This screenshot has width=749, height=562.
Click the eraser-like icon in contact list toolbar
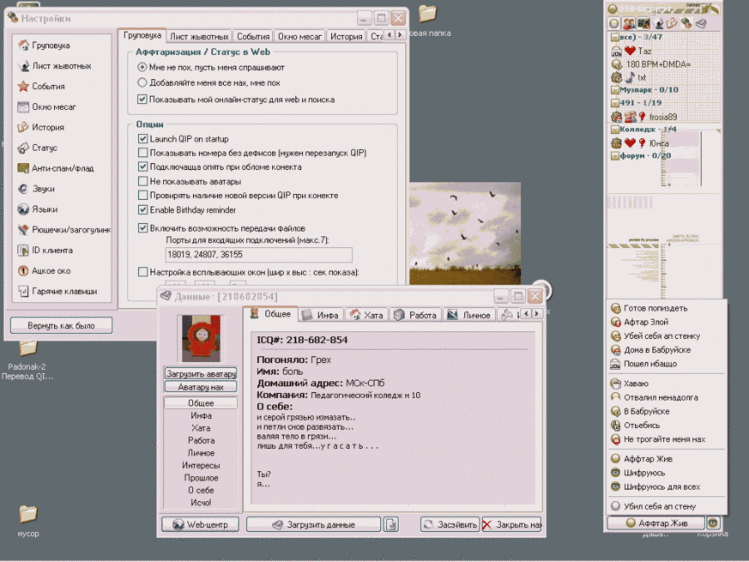tap(701, 23)
